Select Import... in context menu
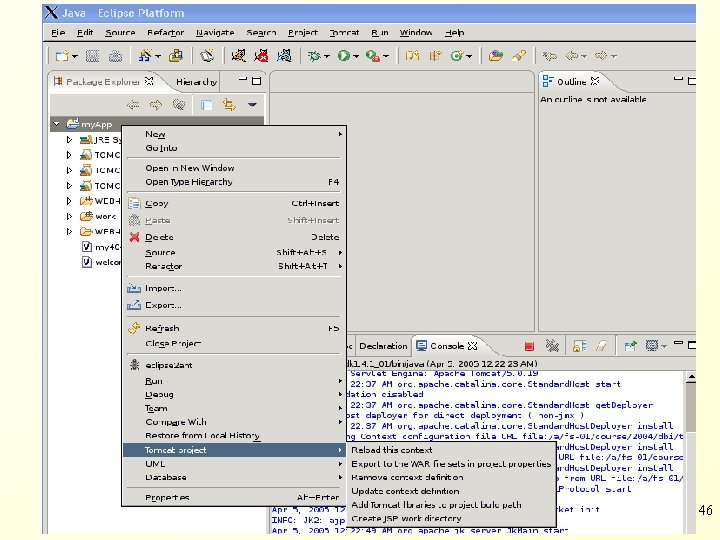 click(234, 288)
